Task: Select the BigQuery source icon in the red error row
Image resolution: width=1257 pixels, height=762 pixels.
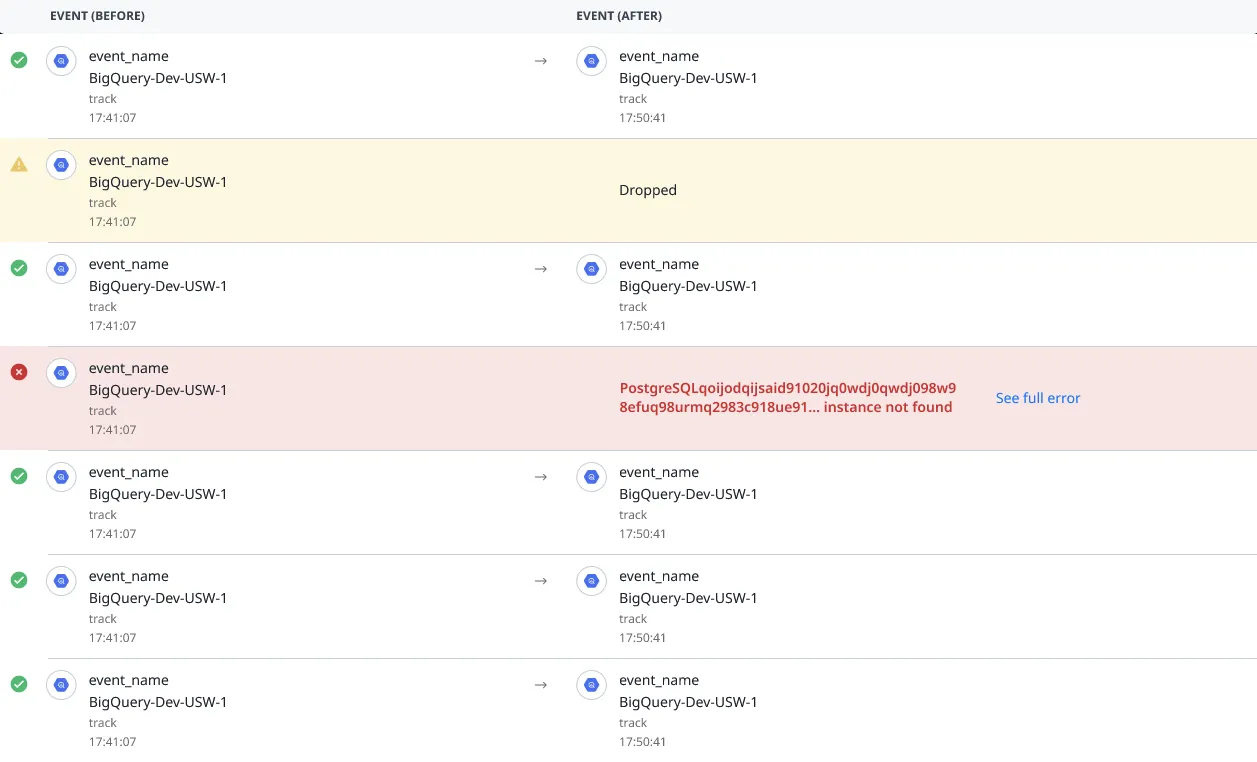Action: click(x=61, y=373)
